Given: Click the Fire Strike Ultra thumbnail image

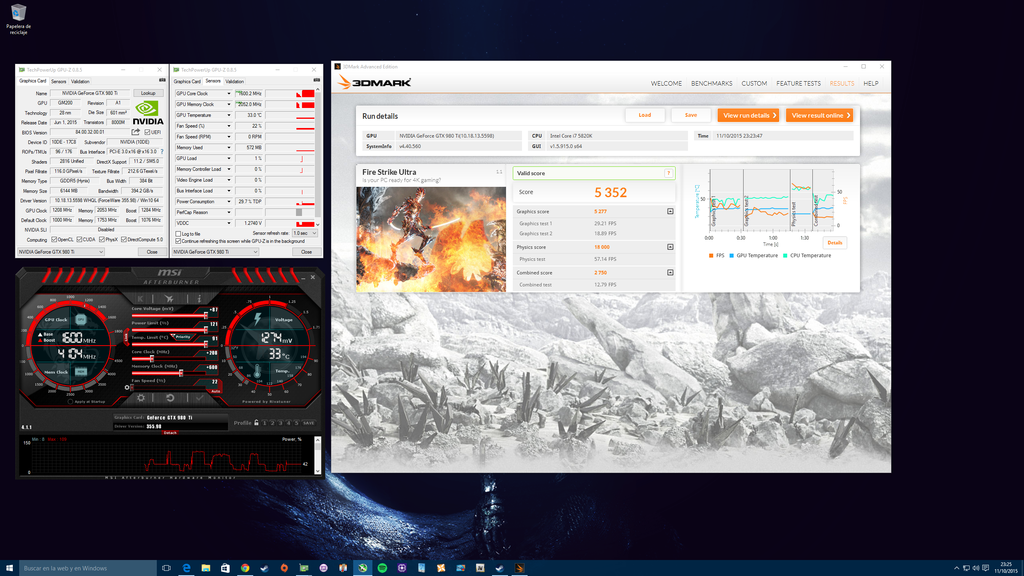Looking at the screenshot, I should [431, 240].
